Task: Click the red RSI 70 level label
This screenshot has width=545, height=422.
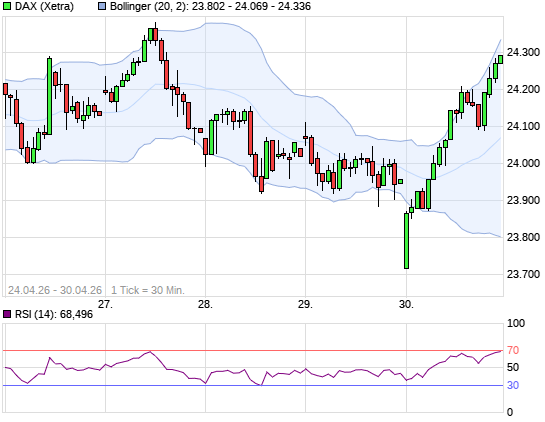Action: (513, 350)
